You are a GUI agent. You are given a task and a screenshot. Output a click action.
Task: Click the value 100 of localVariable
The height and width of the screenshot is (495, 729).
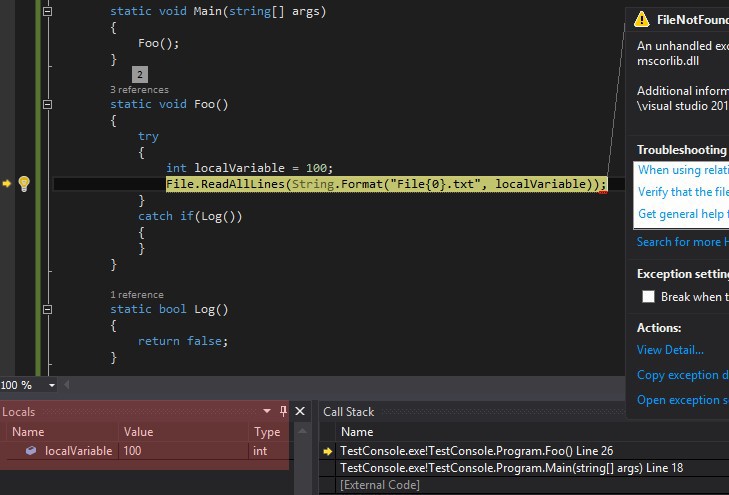133,451
